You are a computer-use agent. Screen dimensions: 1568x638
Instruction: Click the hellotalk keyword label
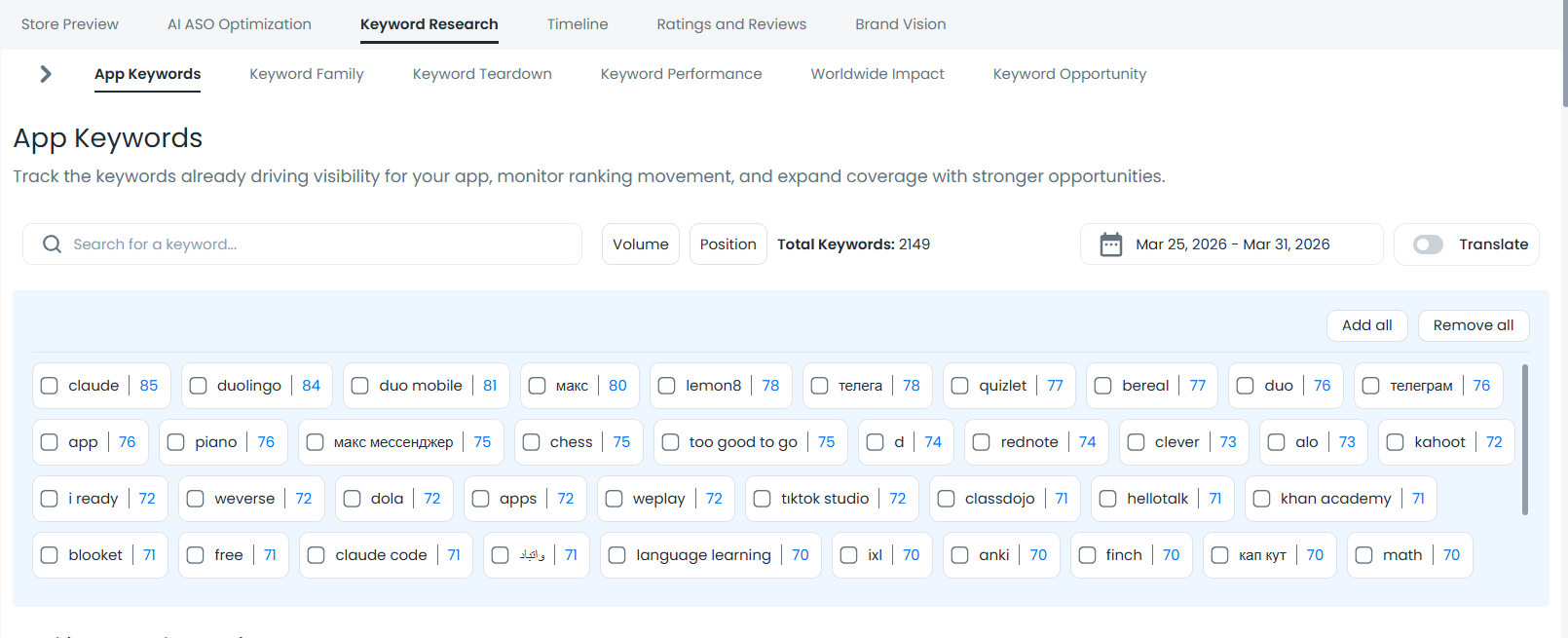pyautogui.click(x=1158, y=499)
